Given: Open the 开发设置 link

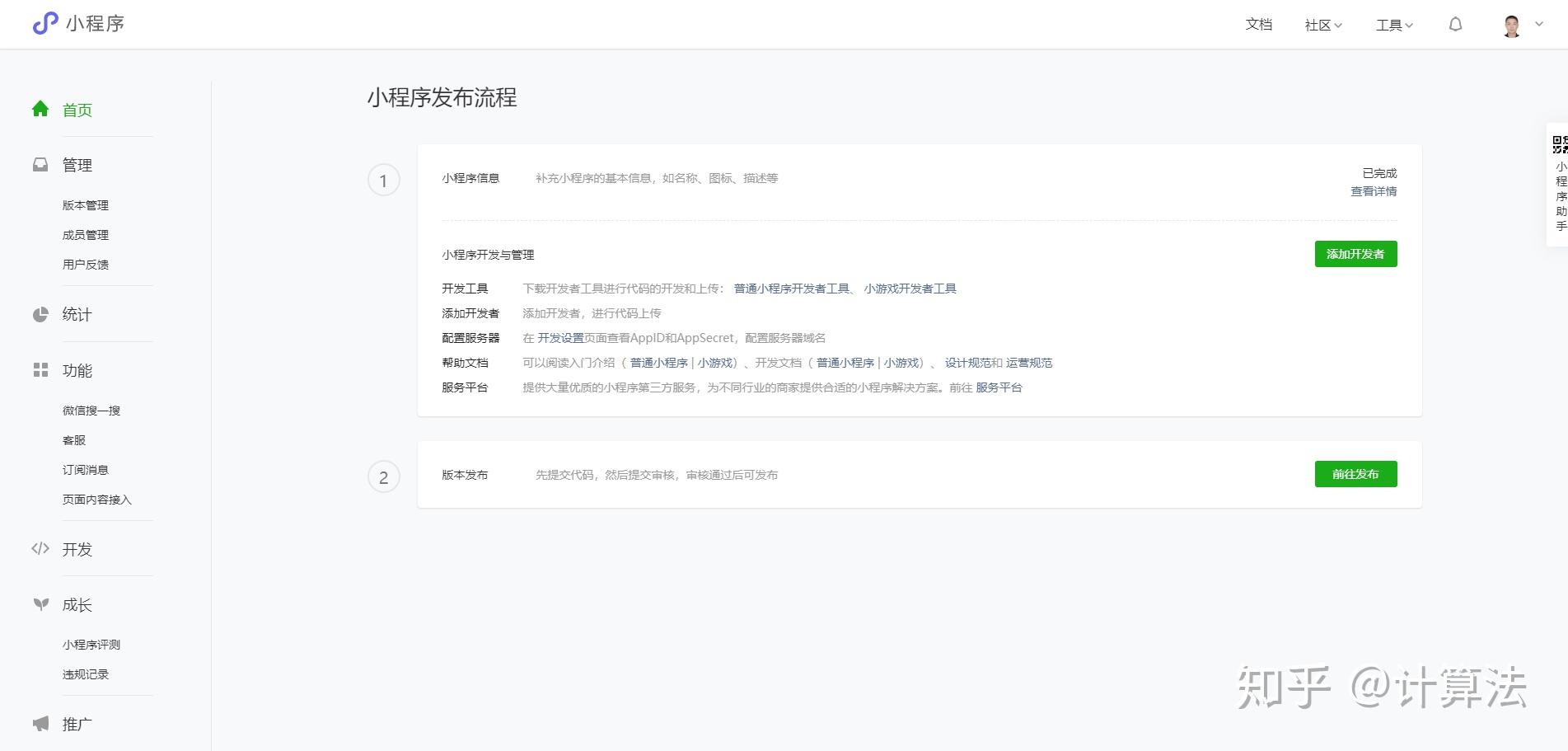Looking at the screenshot, I should tap(560, 338).
